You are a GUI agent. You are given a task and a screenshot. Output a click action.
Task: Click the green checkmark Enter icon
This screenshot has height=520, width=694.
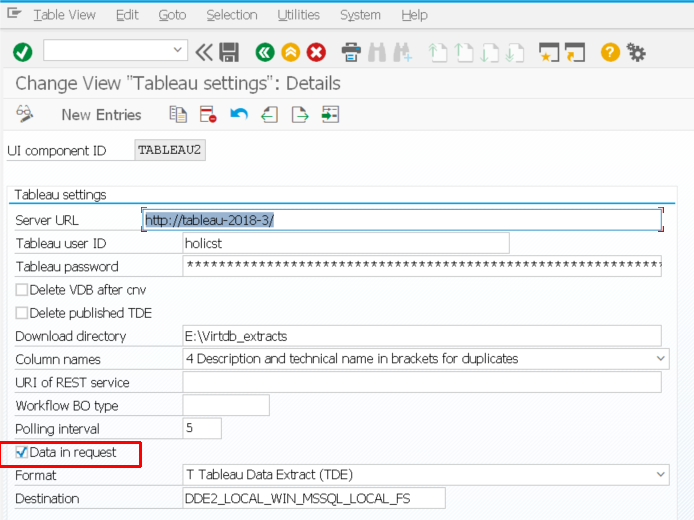pos(23,52)
